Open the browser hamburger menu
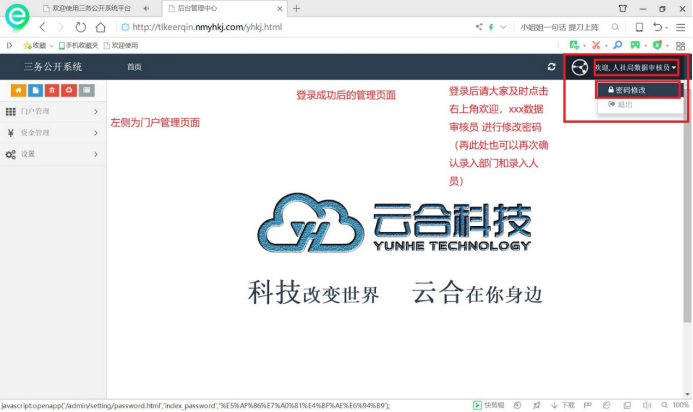 (x=681, y=27)
